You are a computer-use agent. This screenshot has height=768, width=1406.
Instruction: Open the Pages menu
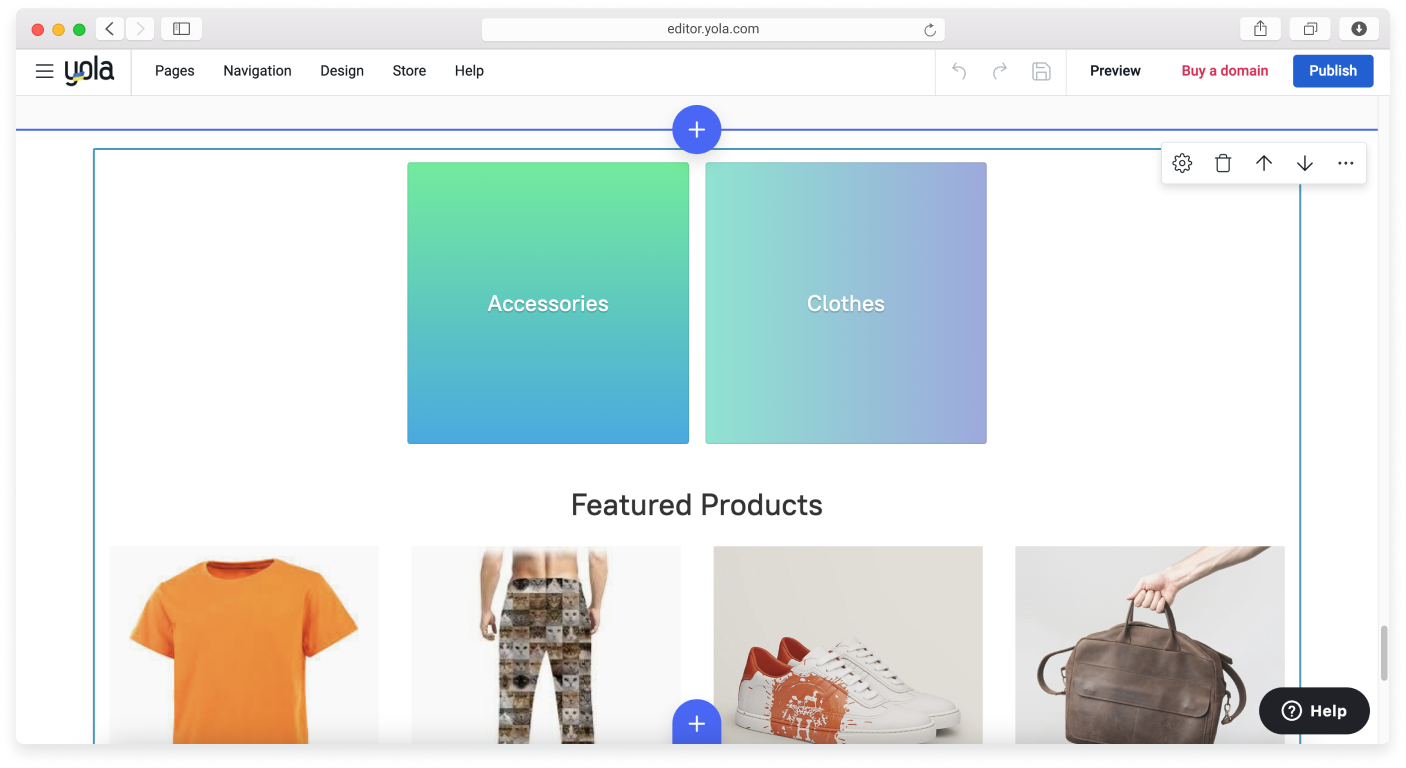(x=175, y=71)
